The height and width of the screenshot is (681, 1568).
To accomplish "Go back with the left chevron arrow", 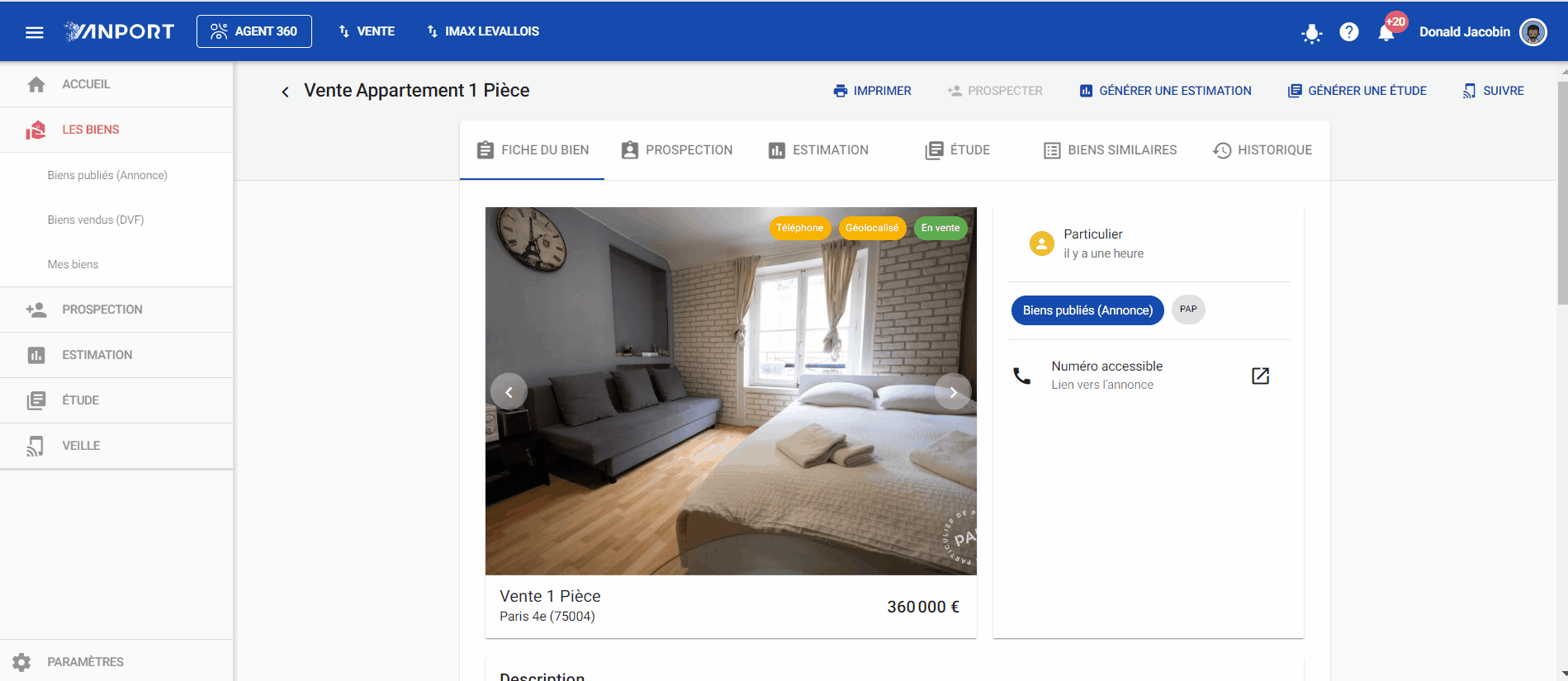I will [285, 92].
